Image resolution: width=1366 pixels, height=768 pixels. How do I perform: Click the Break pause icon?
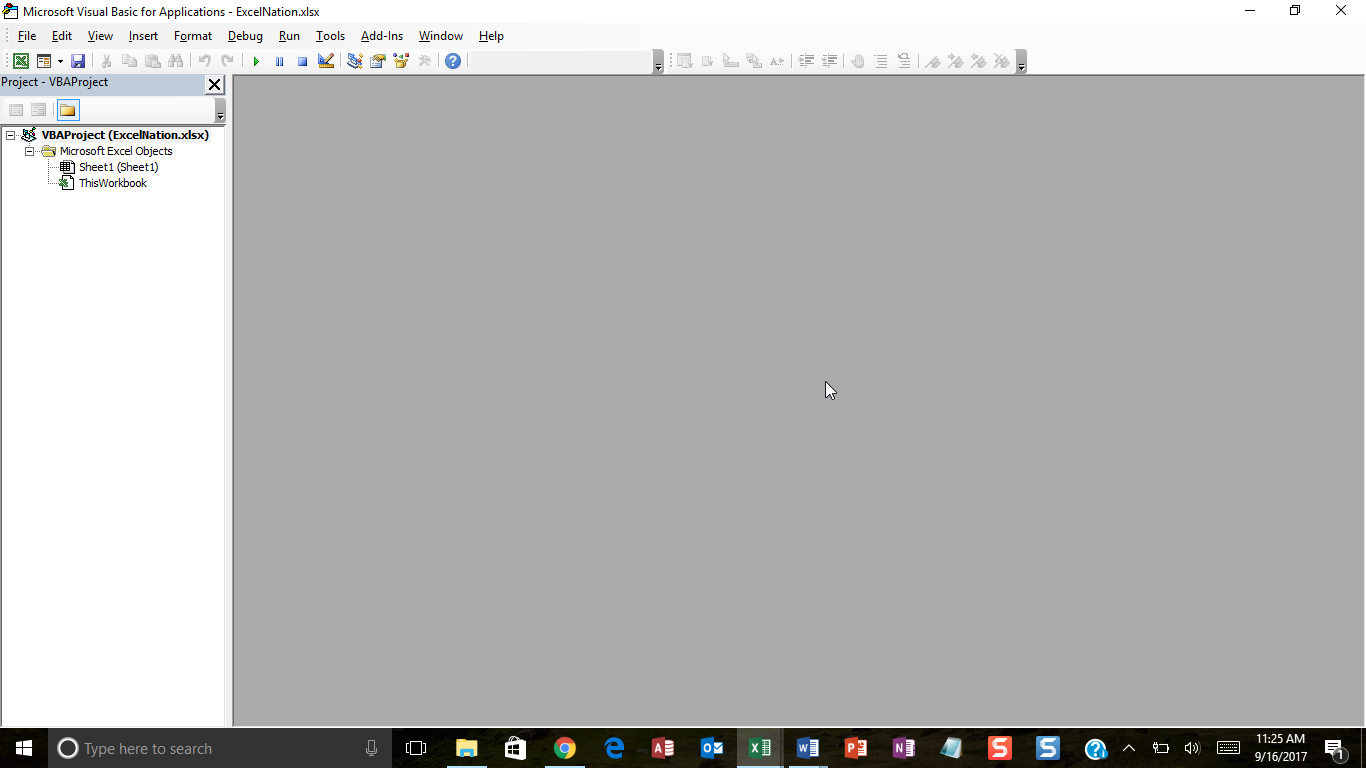[x=279, y=61]
